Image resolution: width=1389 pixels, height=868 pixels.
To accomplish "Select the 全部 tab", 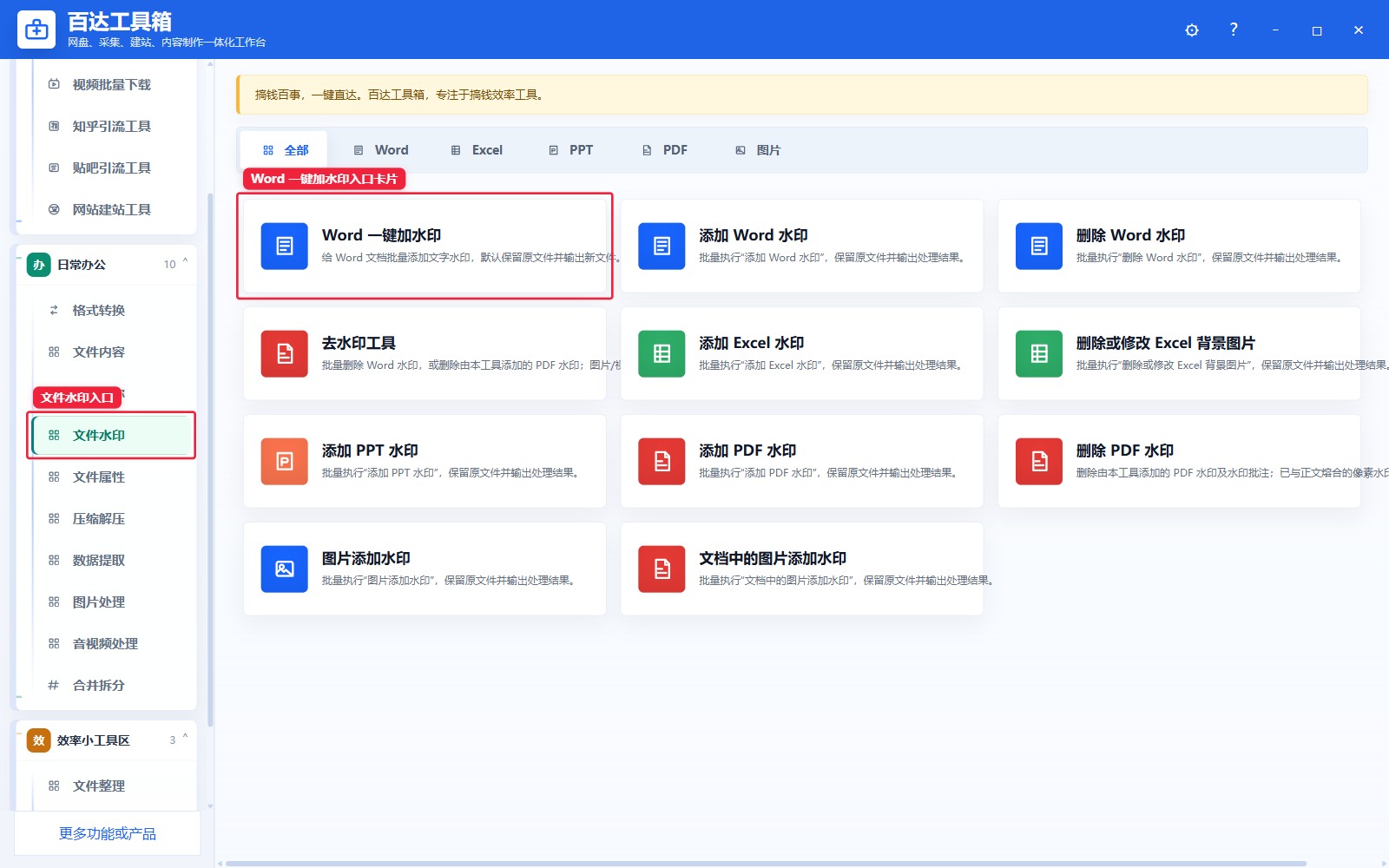I will point(285,150).
